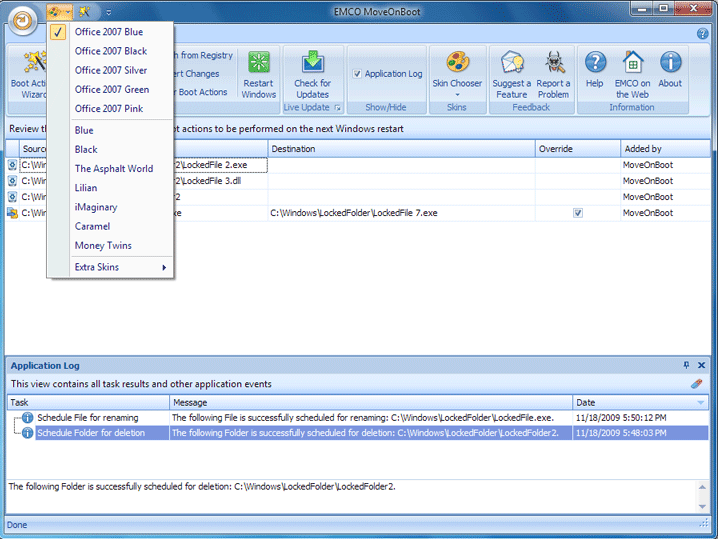Sort log by the Date column header
The width and height of the screenshot is (718, 539).
coord(640,403)
